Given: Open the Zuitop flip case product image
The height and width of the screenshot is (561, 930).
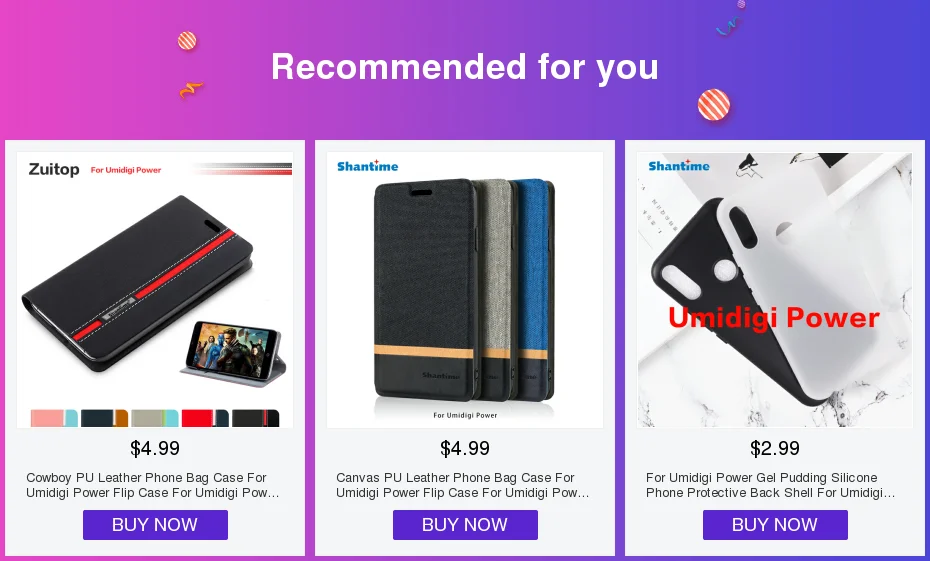Looking at the screenshot, I should [155, 289].
